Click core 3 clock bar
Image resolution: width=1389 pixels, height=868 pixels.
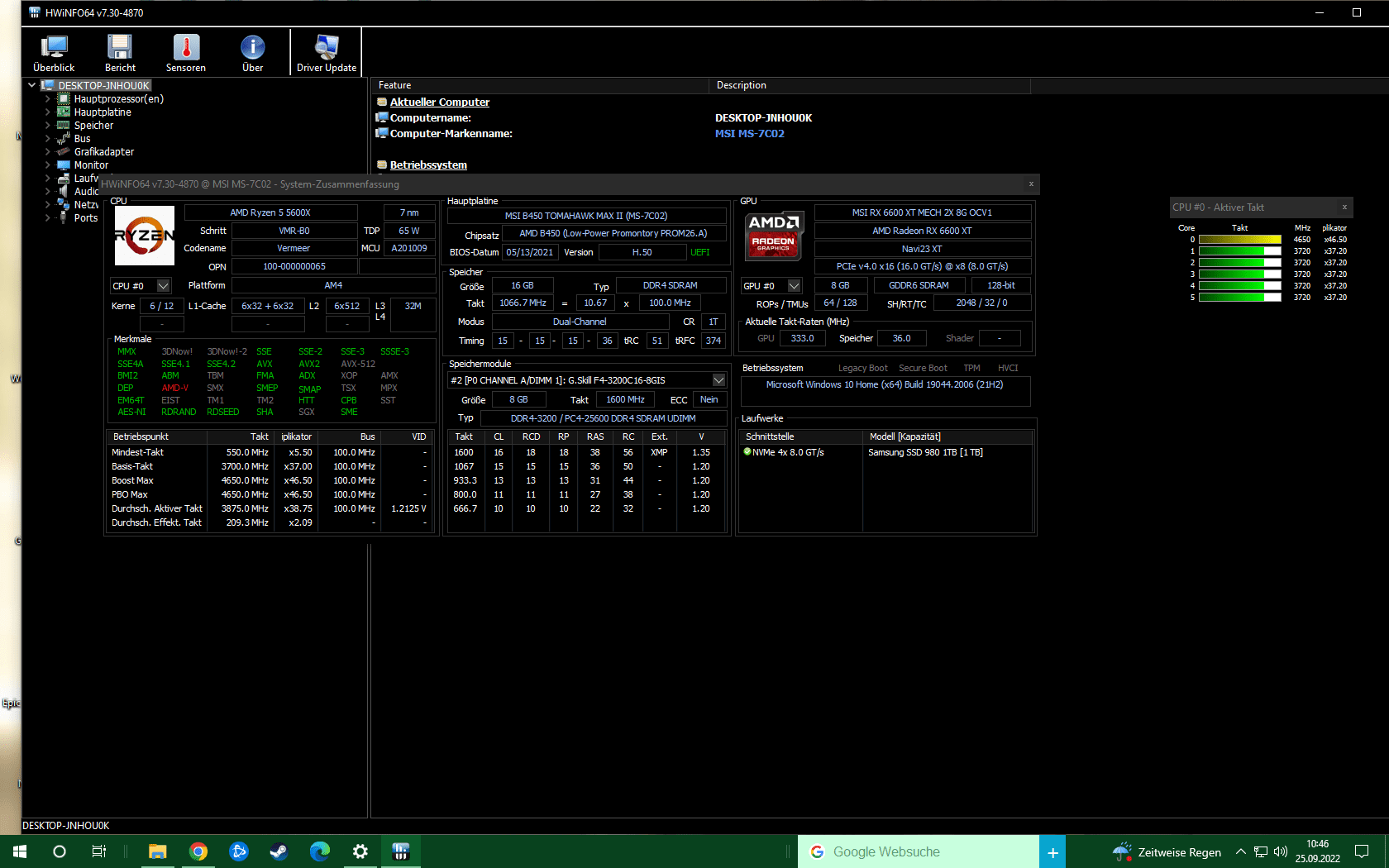point(1239,274)
